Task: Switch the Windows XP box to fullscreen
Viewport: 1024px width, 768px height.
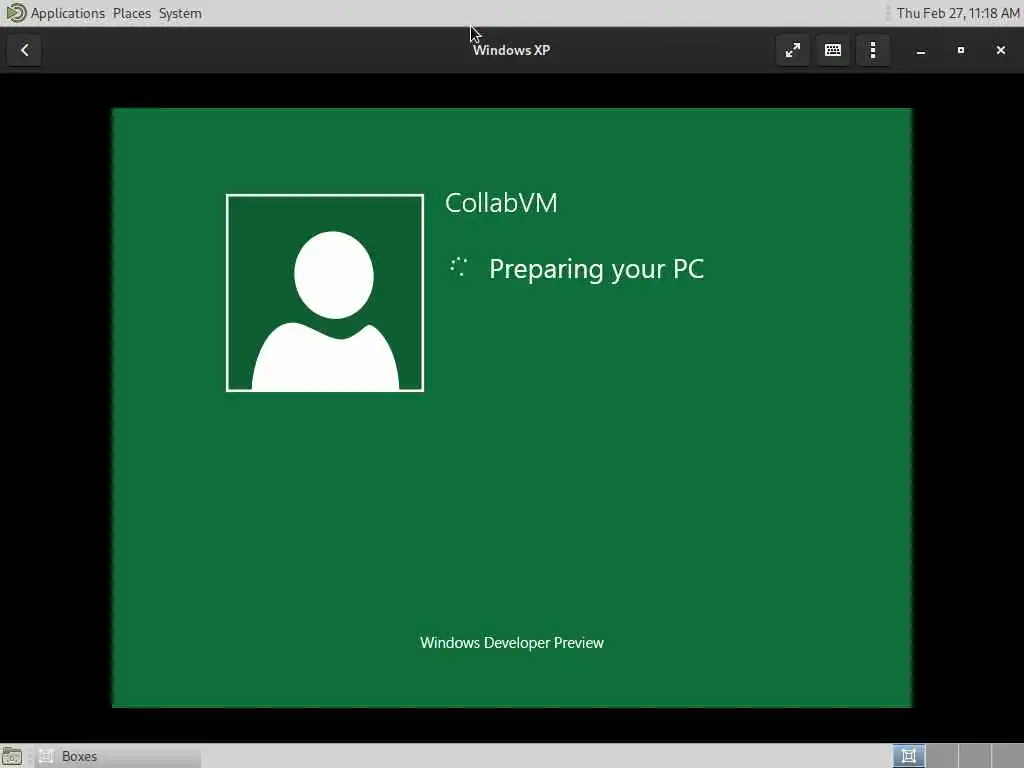Action: point(793,50)
